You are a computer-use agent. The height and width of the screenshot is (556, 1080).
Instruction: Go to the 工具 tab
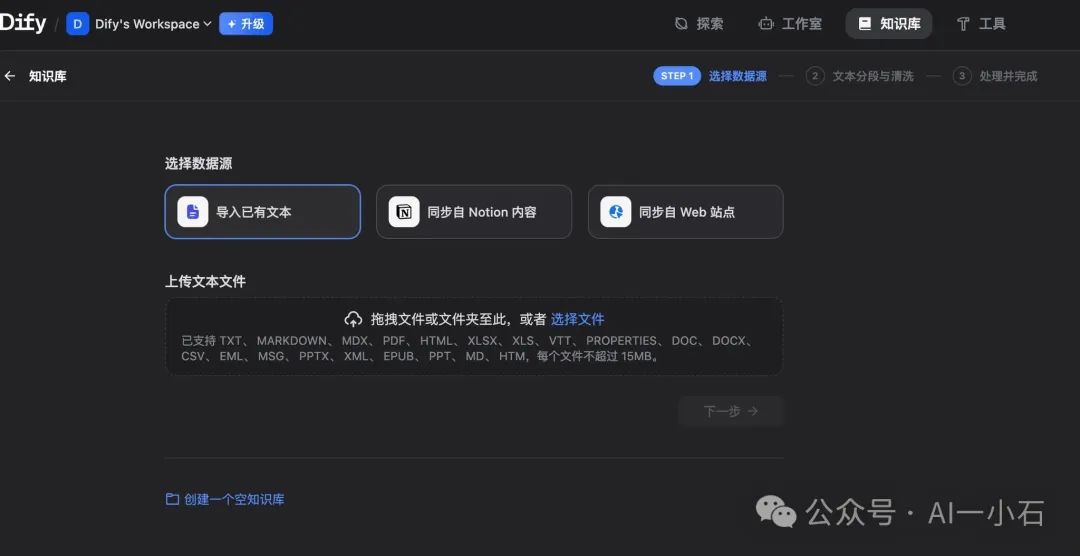[982, 24]
